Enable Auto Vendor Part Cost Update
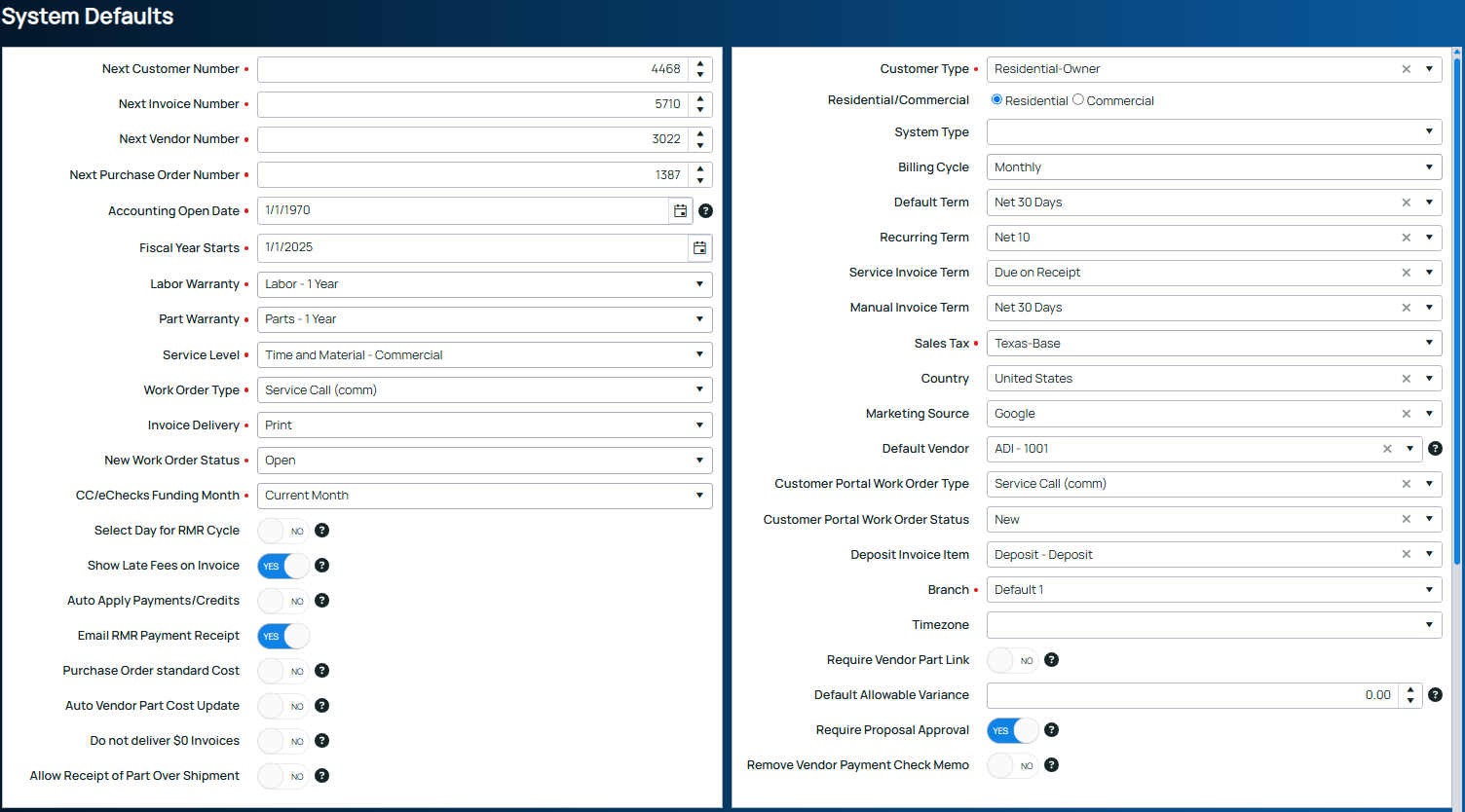The height and width of the screenshot is (812, 1465). pos(283,706)
